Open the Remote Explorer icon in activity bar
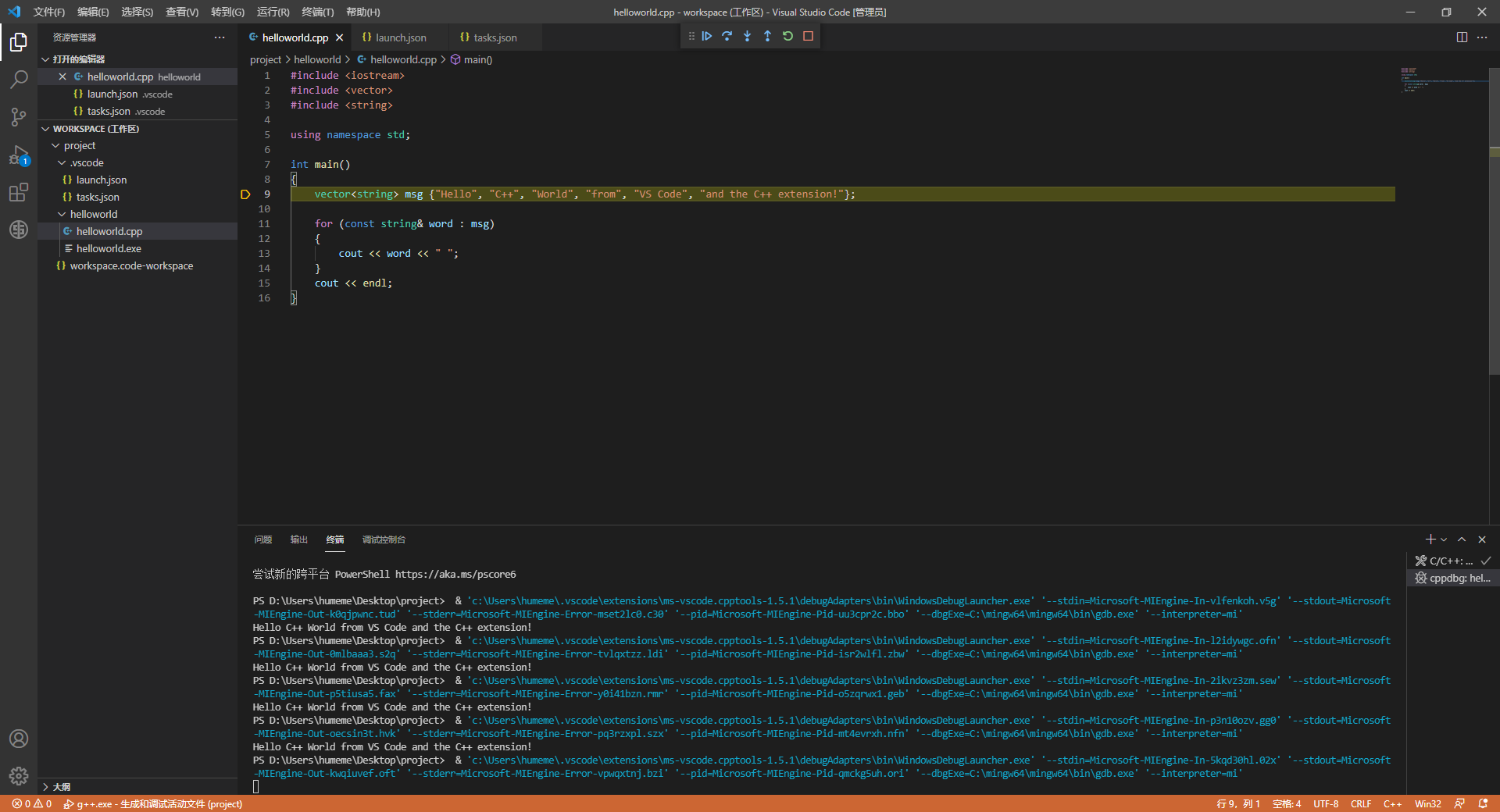1500x812 pixels. (19, 230)
